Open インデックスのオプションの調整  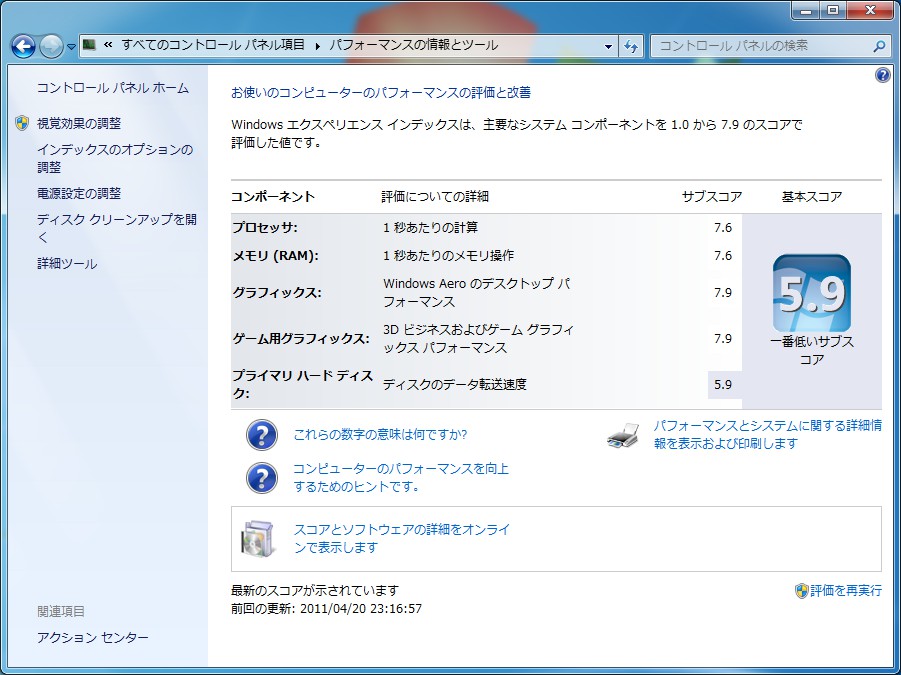point(115,159)
